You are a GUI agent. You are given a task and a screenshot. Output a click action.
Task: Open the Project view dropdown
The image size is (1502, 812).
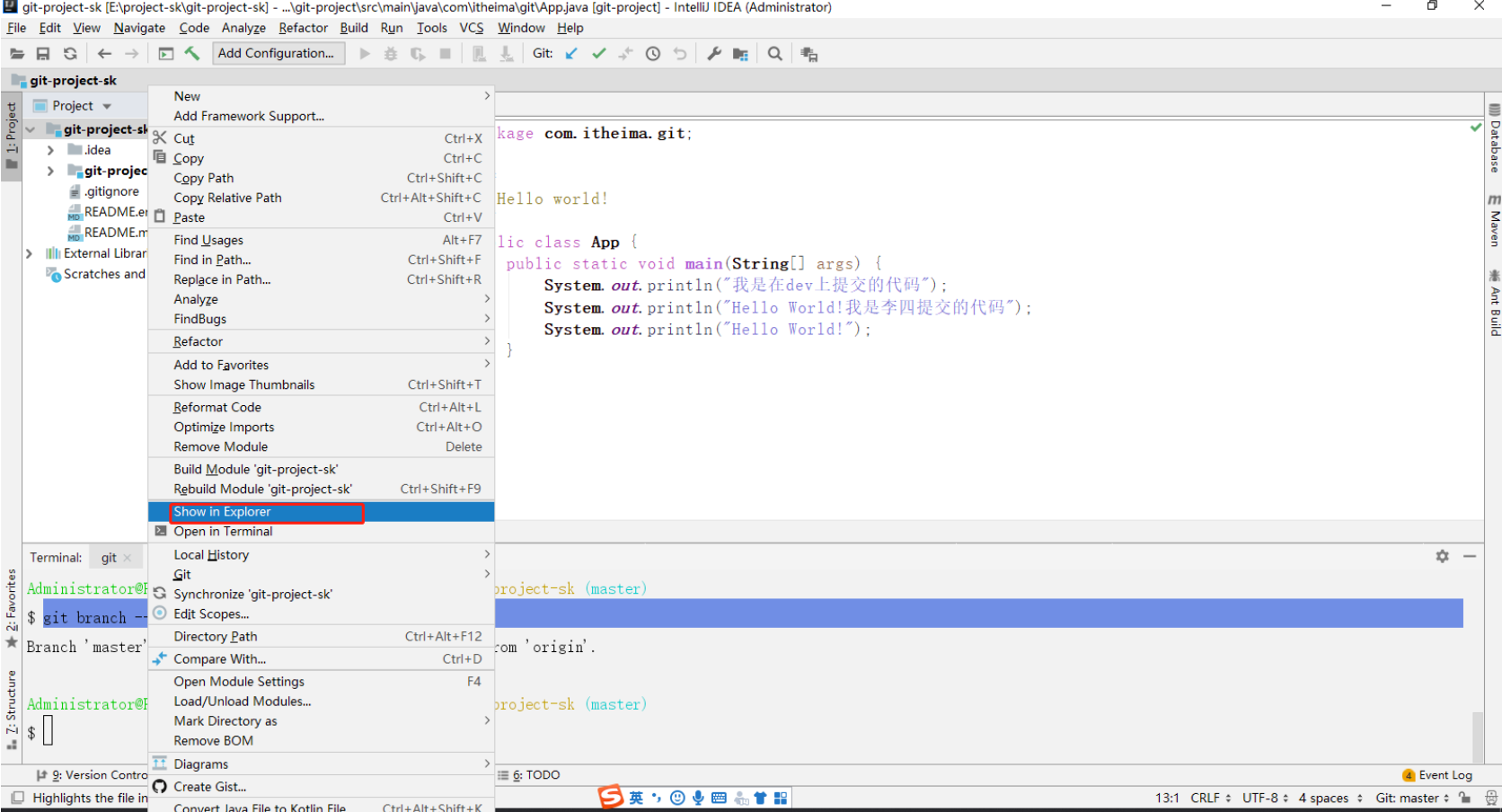(x=107, y=106)
